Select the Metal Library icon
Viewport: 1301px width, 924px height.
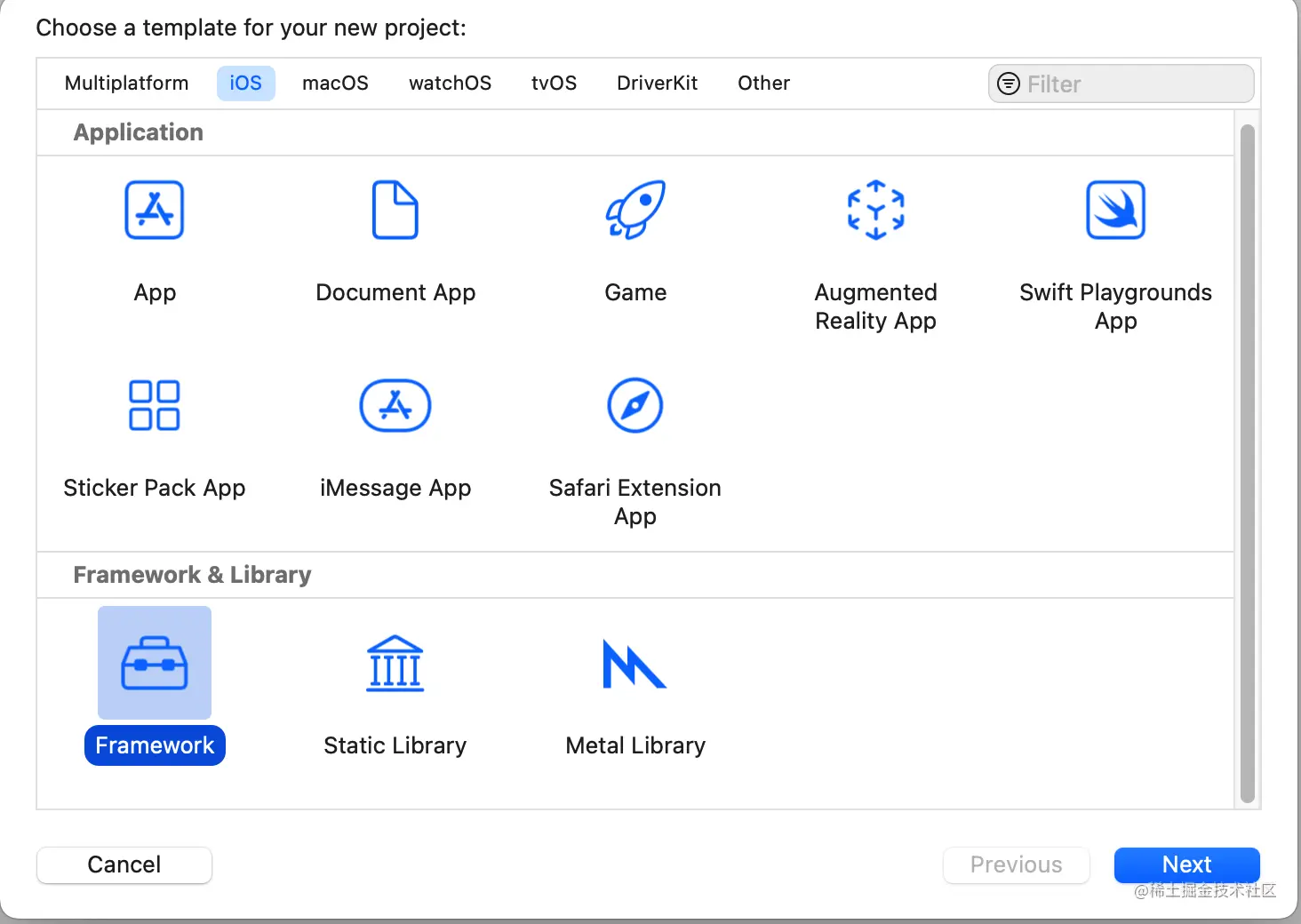click(635, 663)
